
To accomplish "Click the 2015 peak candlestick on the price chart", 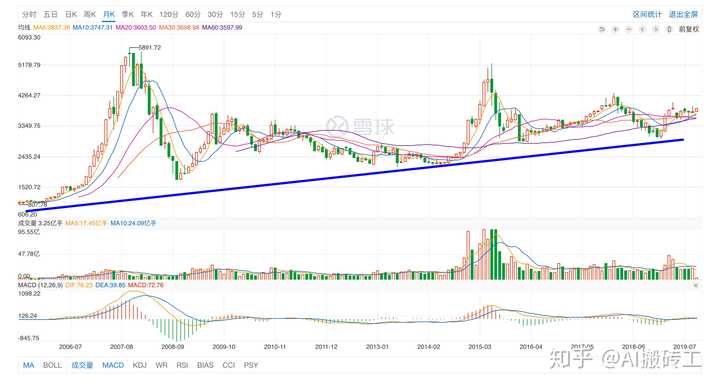I will tap(491, 85).
